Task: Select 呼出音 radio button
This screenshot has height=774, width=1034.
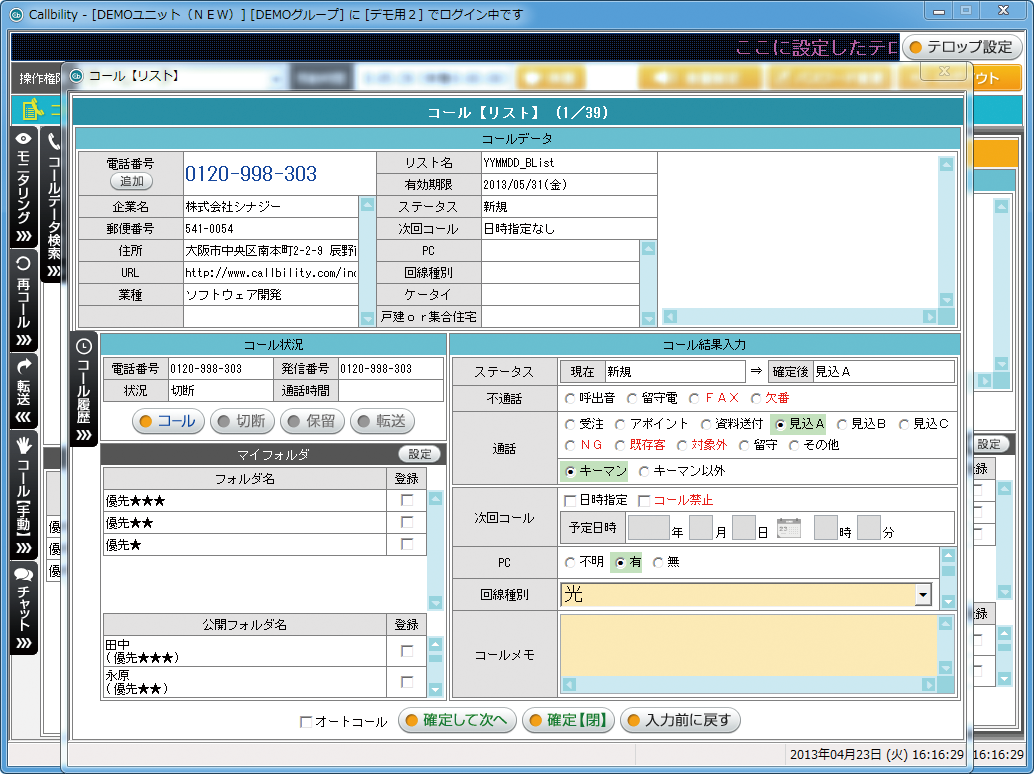Action: click(570, 399)
